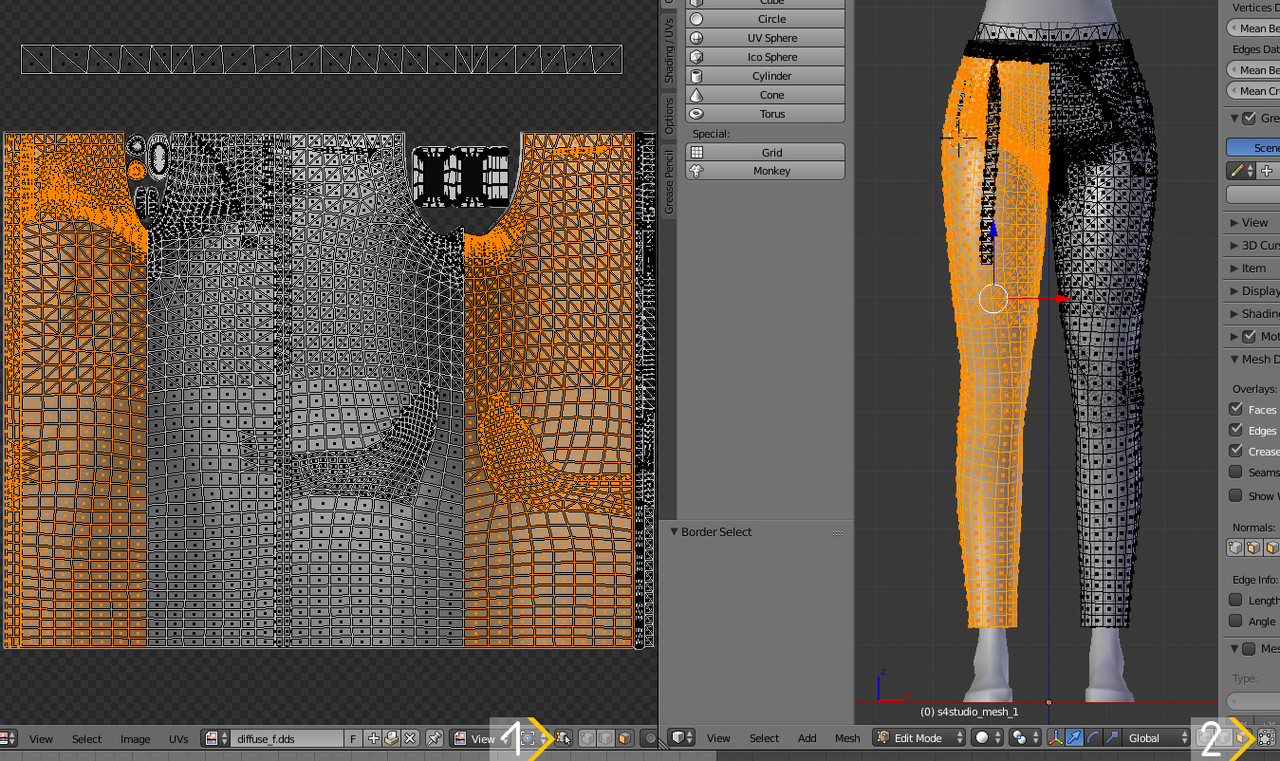The height and width of the screenshot is (761, 1280).
Task: Open UV editor pivot point dropdown
Action: [531, 739]
